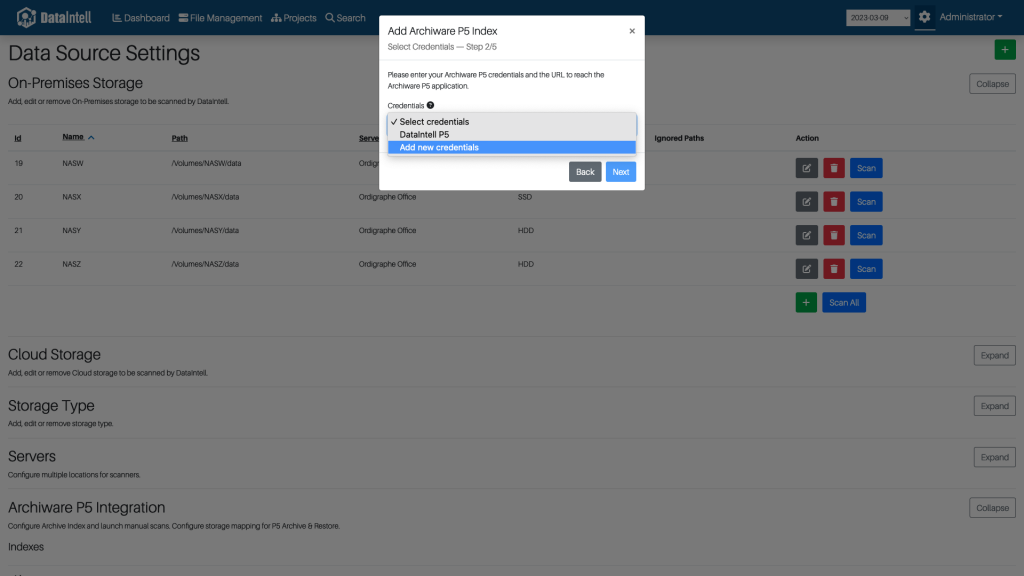1024x576 pixels.
Task: Click path /Volumes/NASW/data
Action: [x=206, y=163]
